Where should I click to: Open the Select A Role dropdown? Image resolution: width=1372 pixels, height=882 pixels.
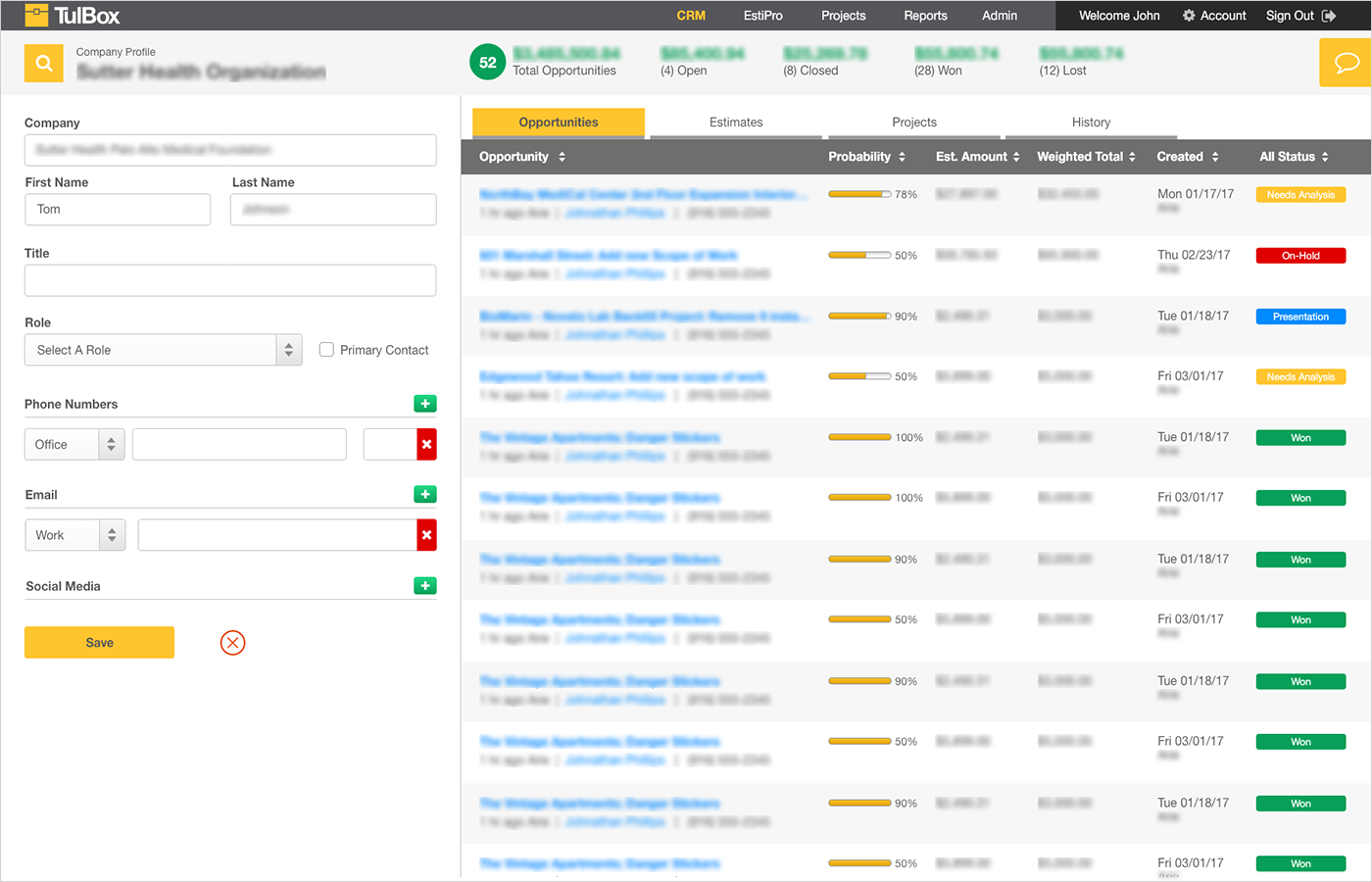coord(163,350)
